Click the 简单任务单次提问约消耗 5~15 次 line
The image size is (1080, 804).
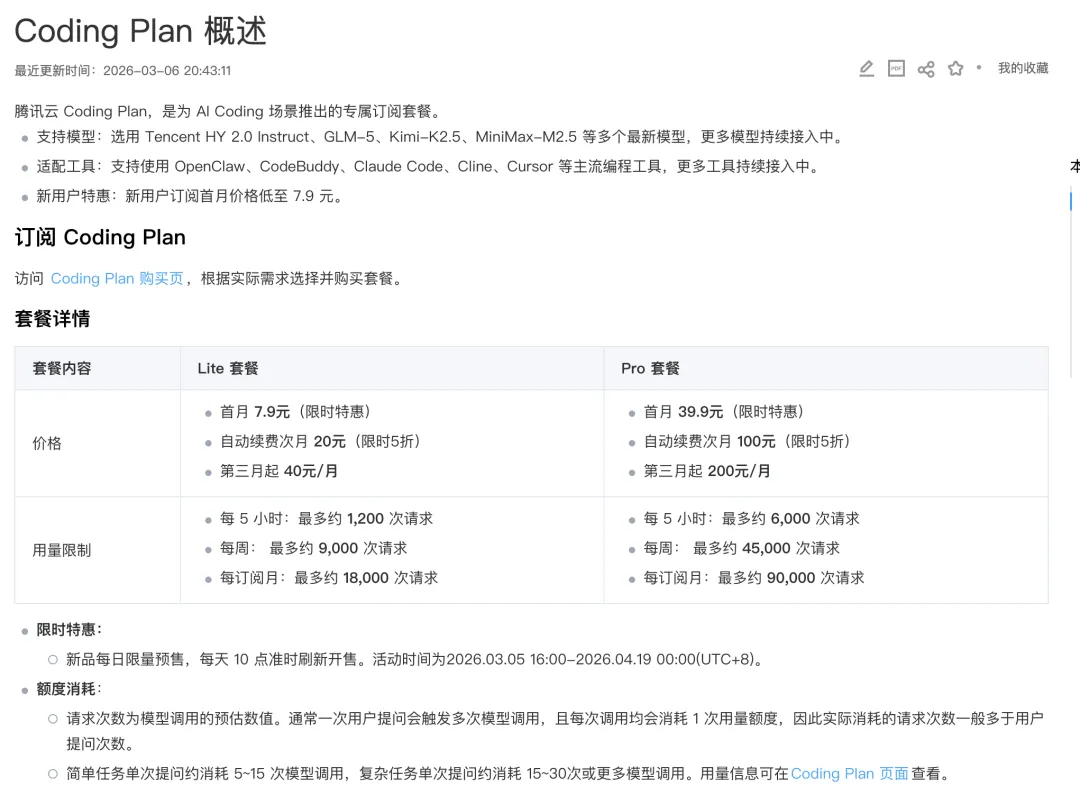point(509,774)
